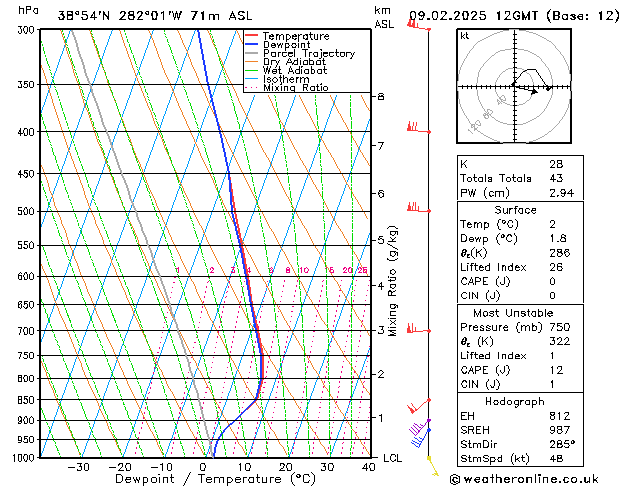
Task: Click the SREH value 987
Action: (560, 430)
